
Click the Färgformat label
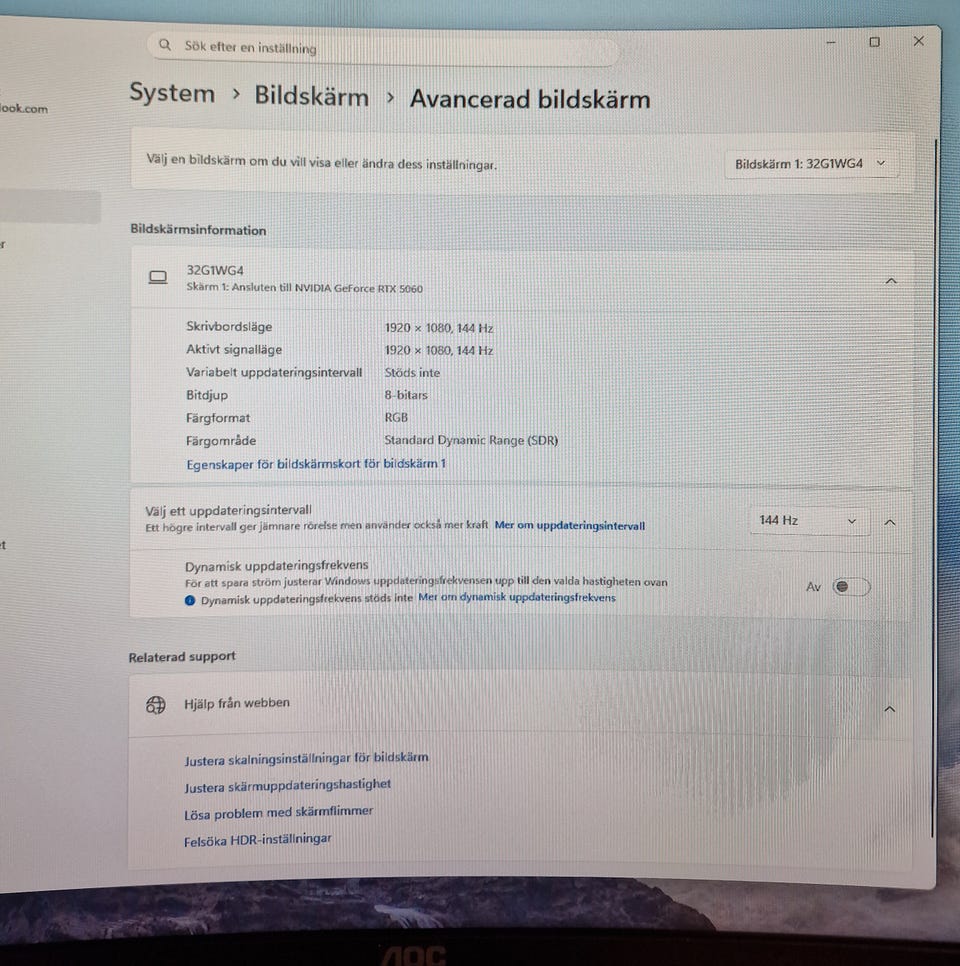pos(218,418)
